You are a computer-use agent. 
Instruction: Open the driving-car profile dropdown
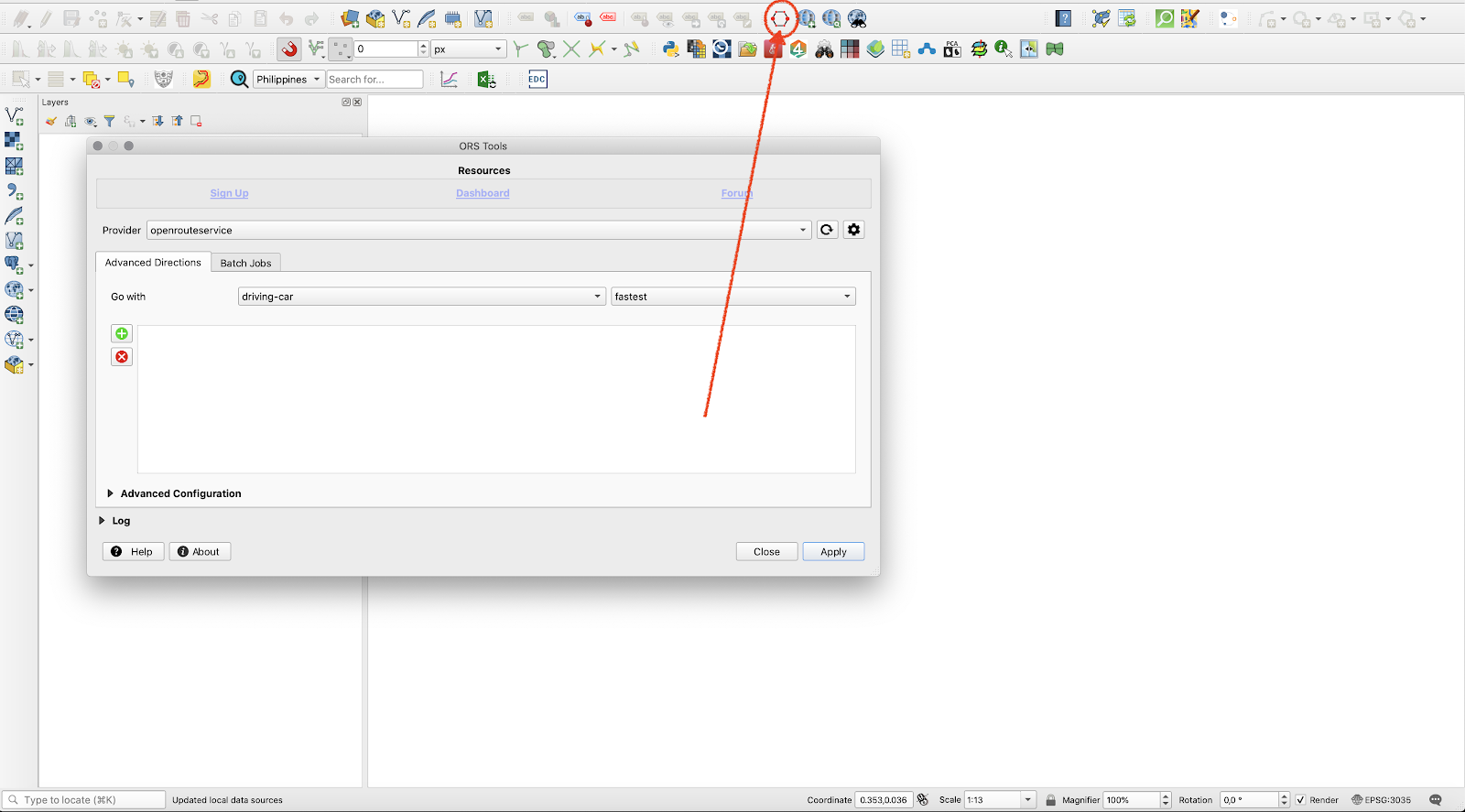[x=421, y=297]
